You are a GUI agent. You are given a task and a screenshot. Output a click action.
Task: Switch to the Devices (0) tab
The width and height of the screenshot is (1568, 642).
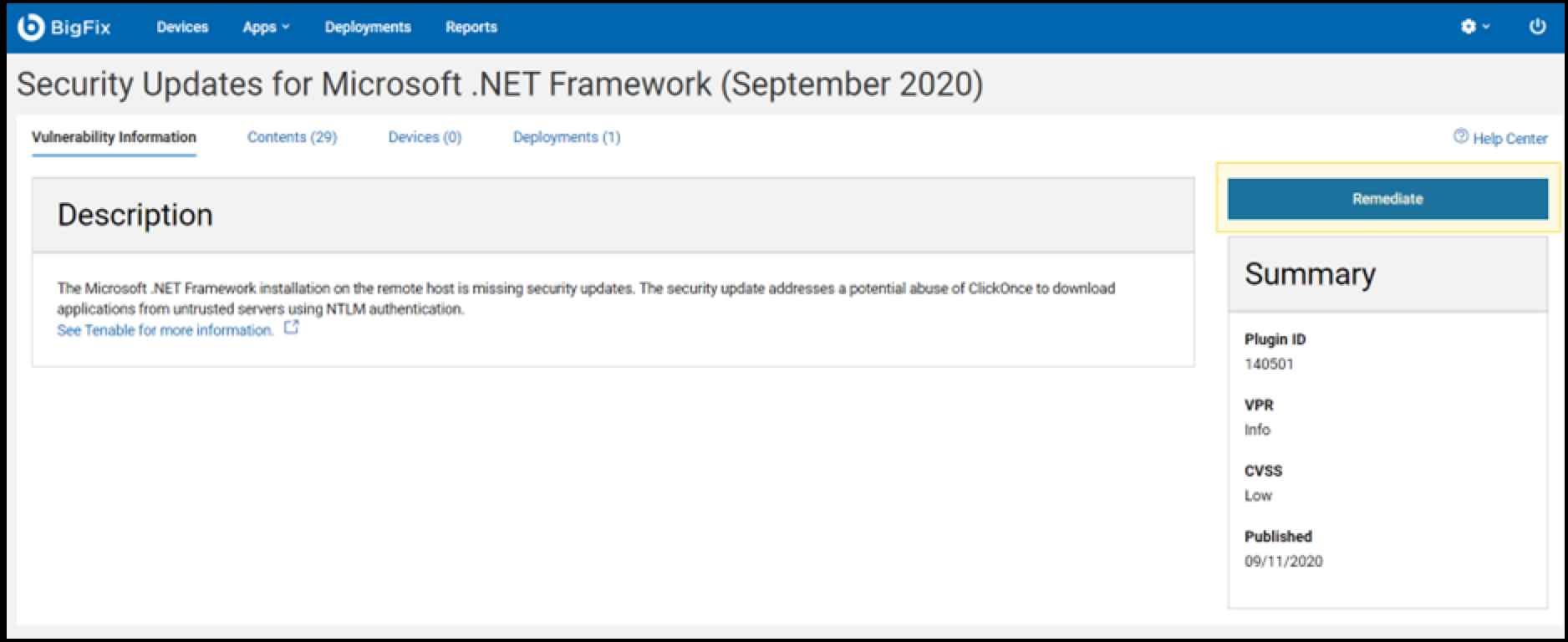(425, 137)
